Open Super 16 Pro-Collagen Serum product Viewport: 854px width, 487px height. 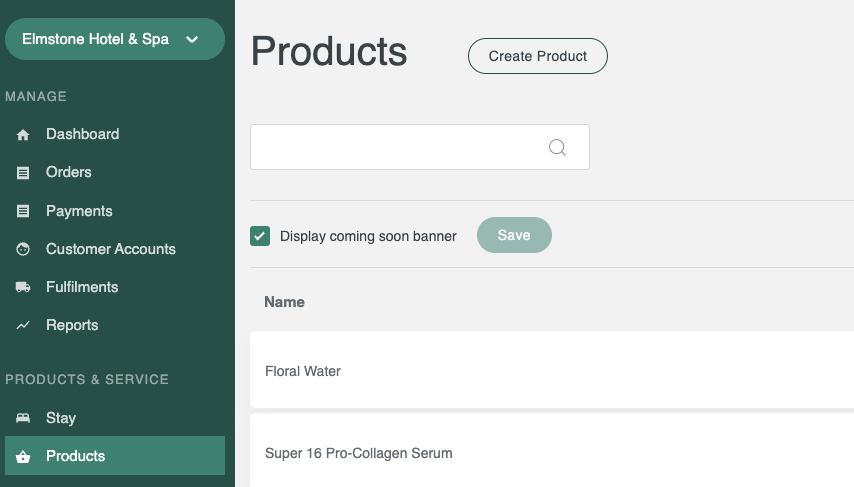[x=552, y=451]
